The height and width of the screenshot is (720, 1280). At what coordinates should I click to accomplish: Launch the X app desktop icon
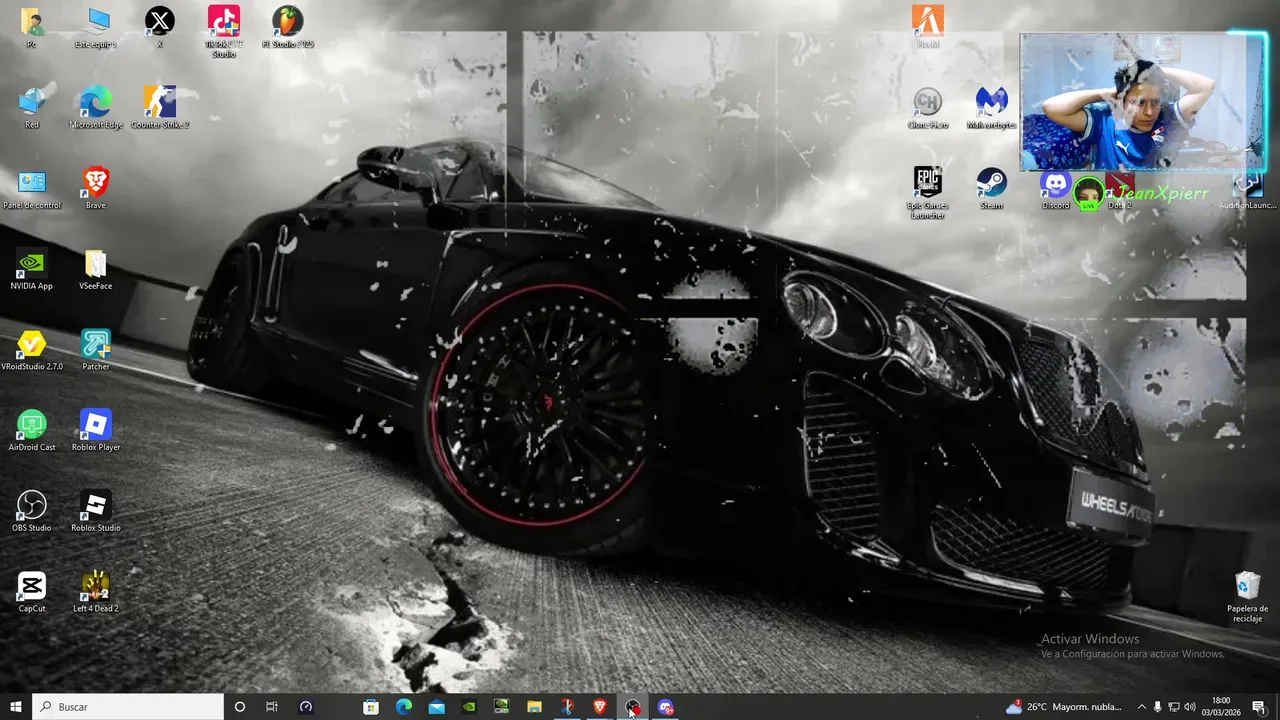pos(160,27)
